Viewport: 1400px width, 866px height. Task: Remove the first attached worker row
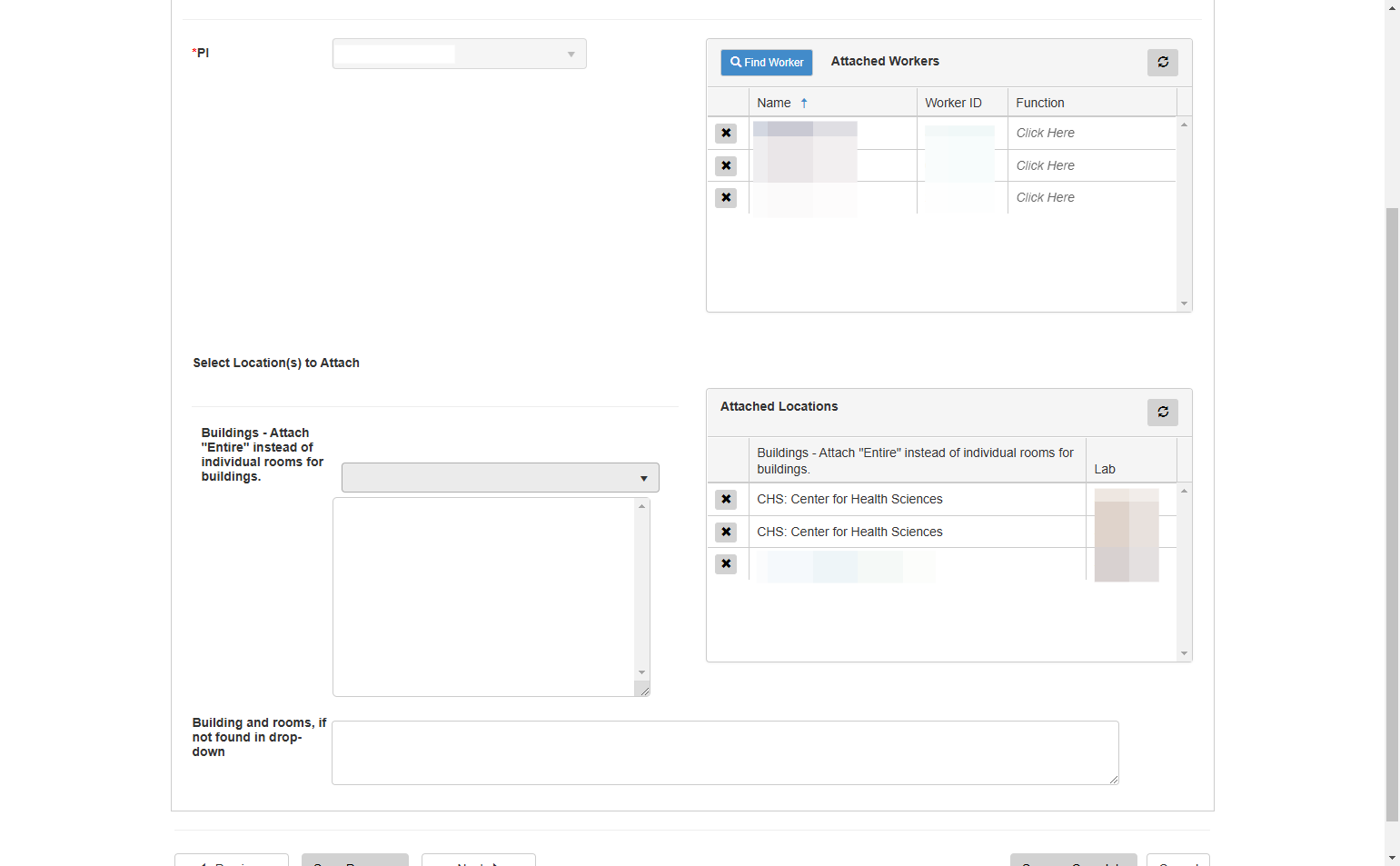(x=725, y=134)
